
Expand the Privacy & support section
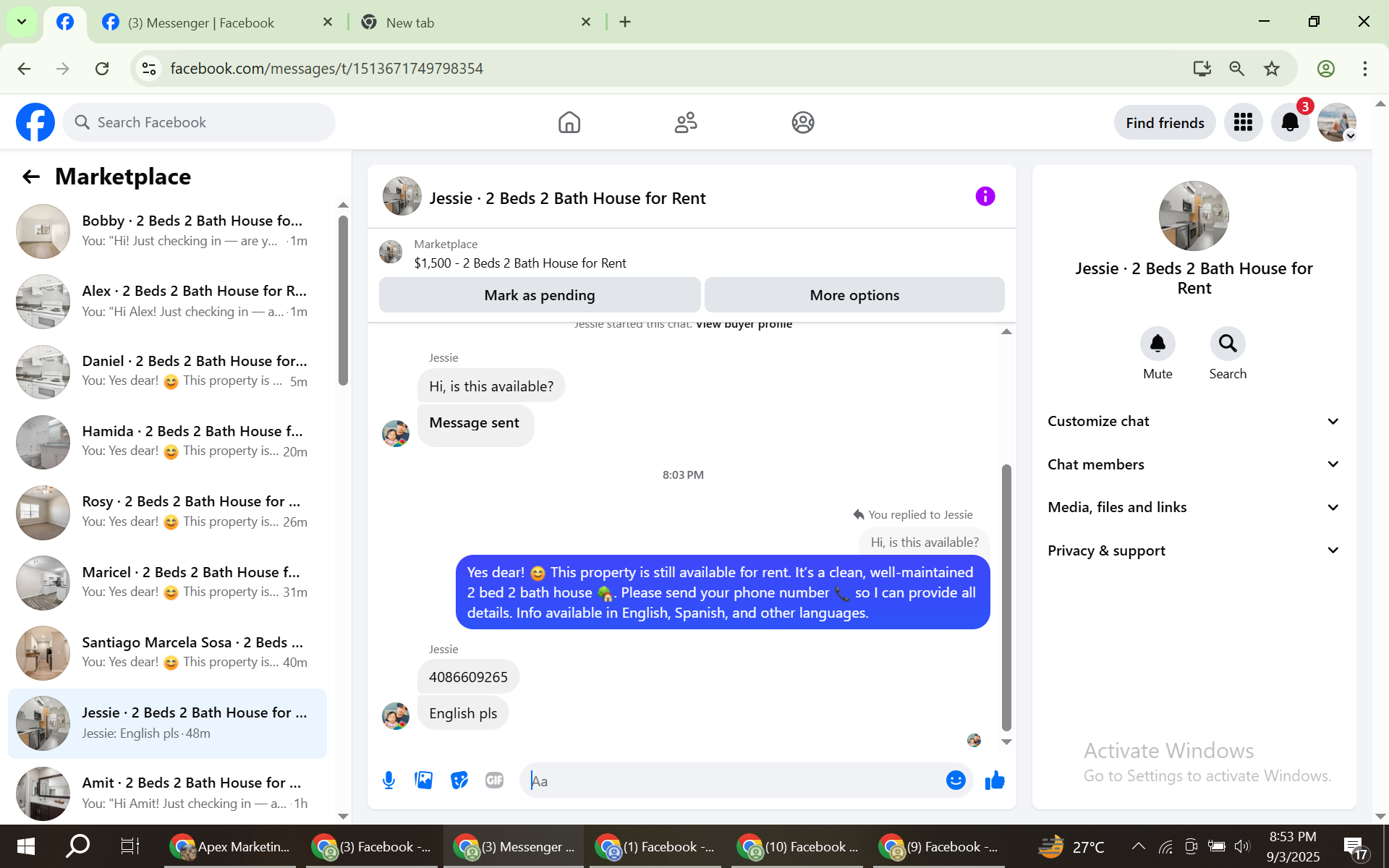1194,550
